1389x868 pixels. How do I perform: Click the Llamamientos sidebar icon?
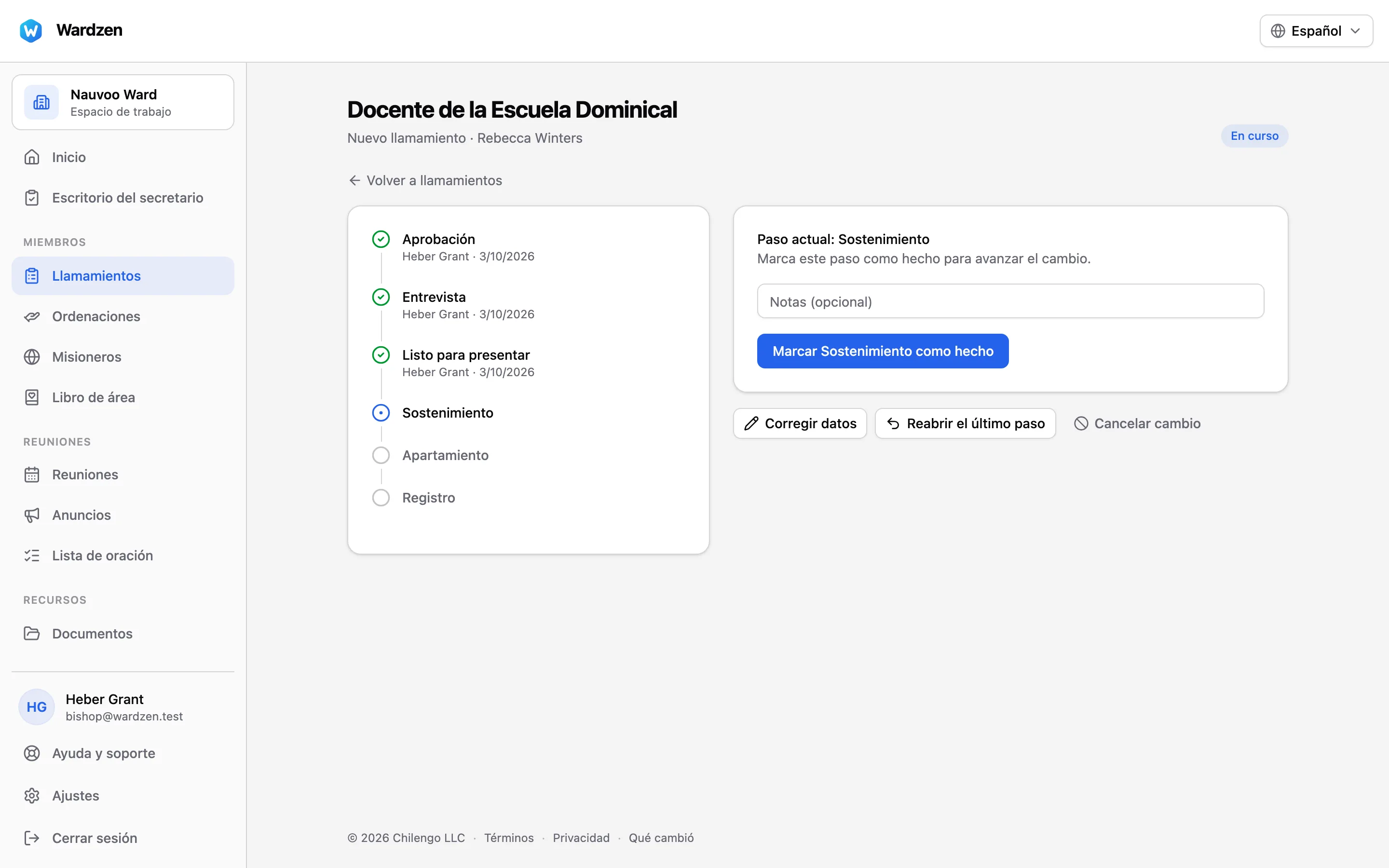point(32,276)
